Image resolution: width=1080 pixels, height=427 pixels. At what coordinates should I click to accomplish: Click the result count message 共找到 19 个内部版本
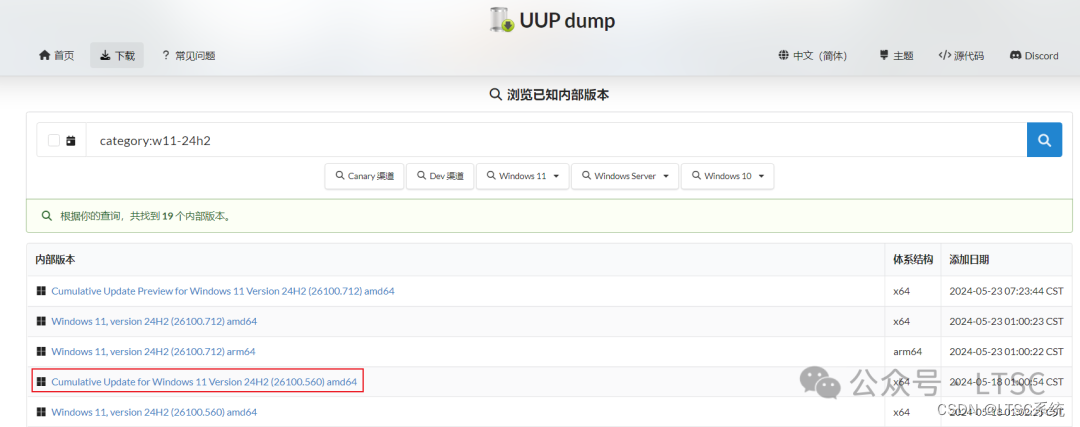point(145,216)
